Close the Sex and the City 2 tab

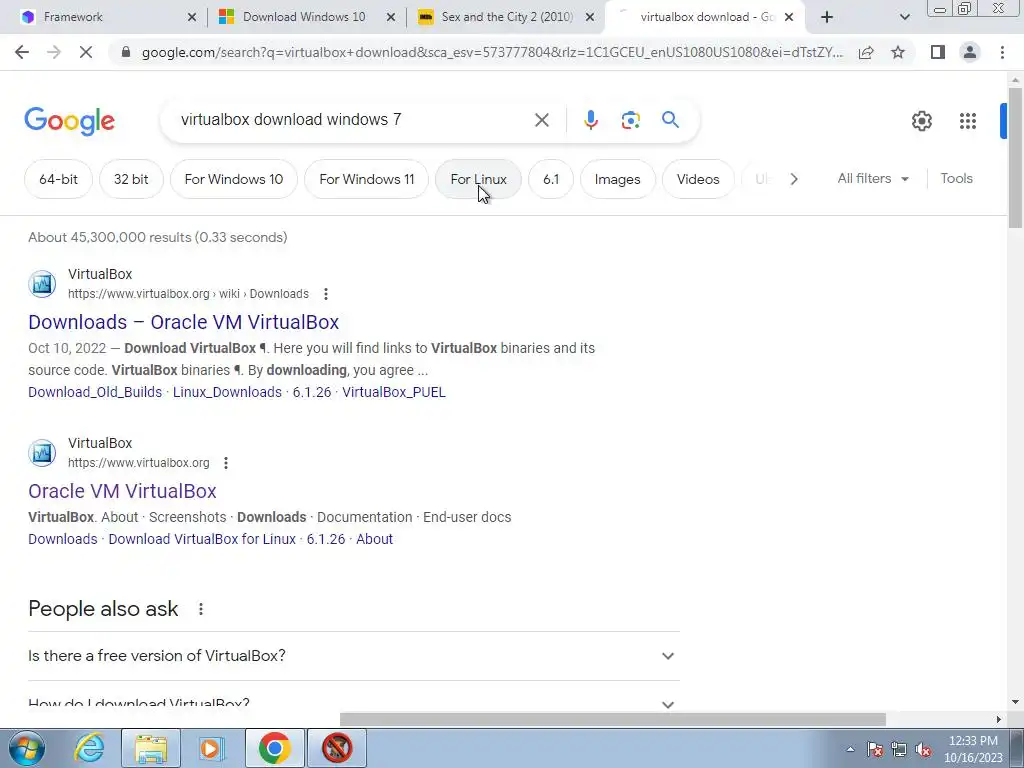point(590,18)
